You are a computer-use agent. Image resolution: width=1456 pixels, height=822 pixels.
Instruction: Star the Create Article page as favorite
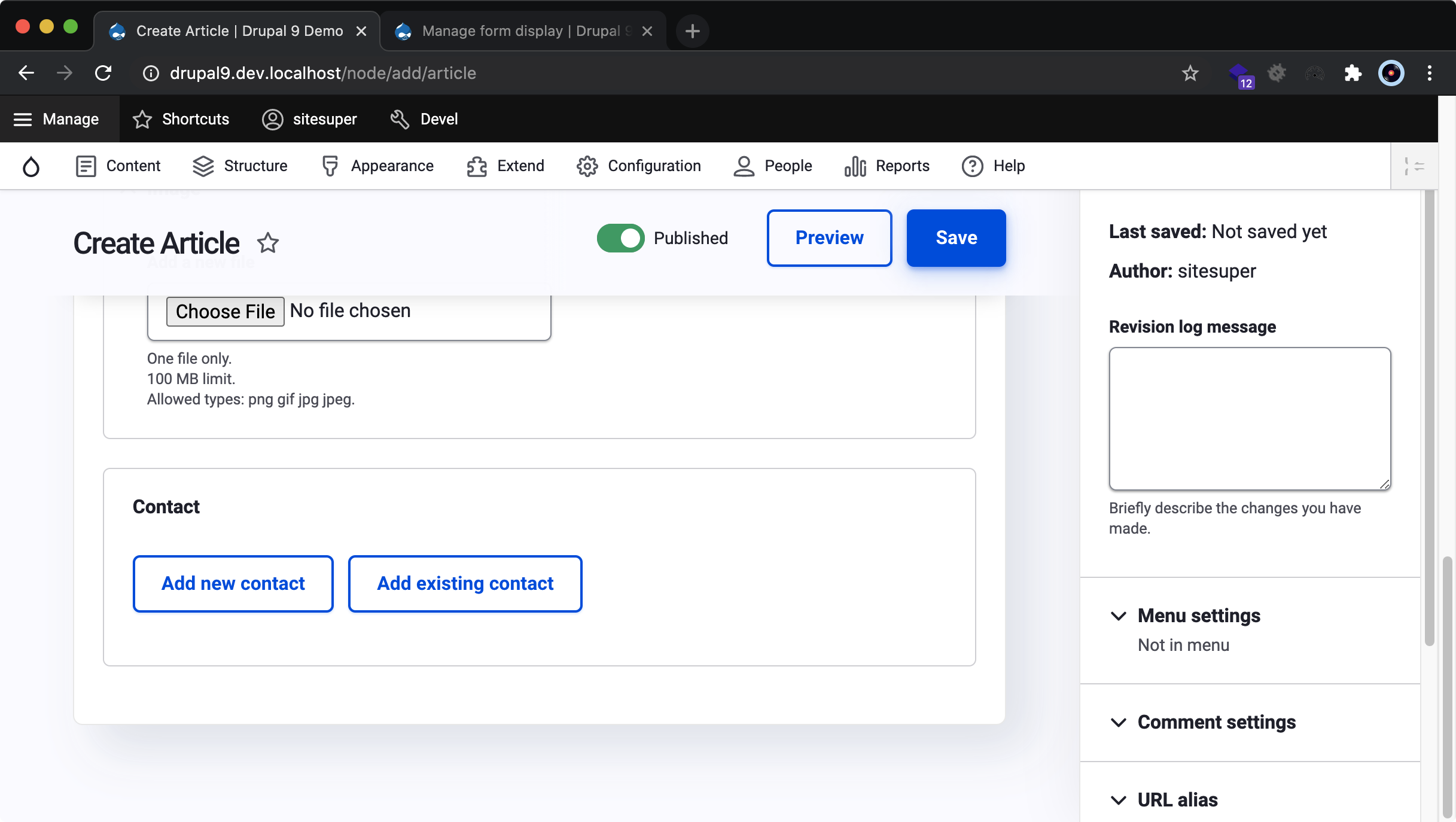click(x=268, y=243)
